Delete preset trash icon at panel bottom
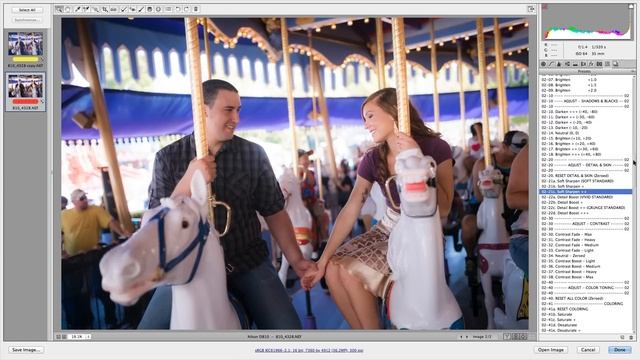The width and height of the screenshot is (640, 360). [x=631, y=337]
